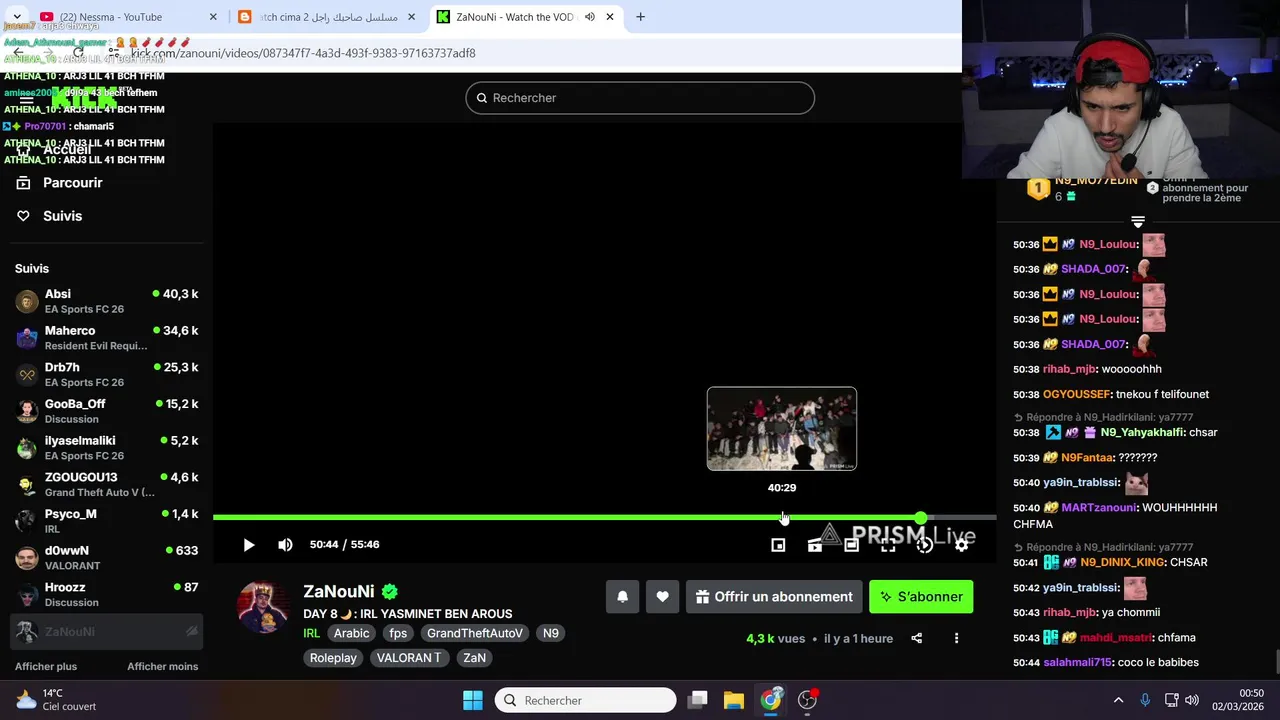Viewport: 1280px width, 720px height.
Task: Enable the mini player icon
Action: point(778,545)
